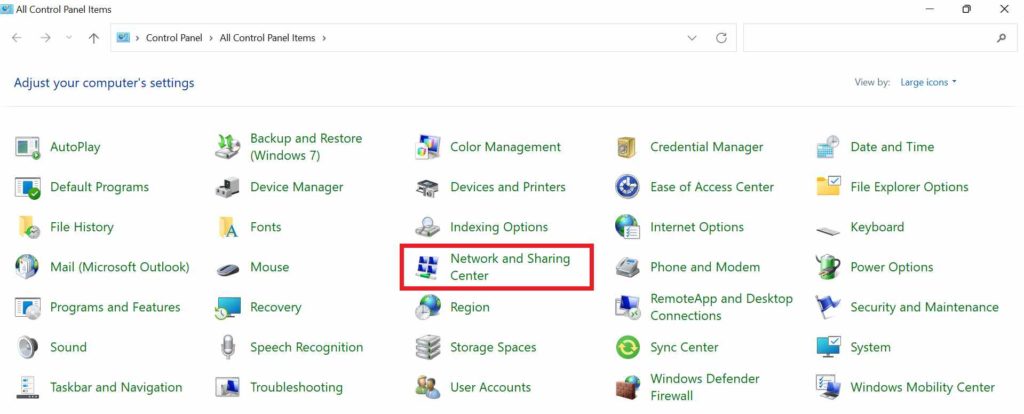Image resolution: width=1024 pixels, height=414 pixels.
Task: Open the Color Management icon
Action: pyautogui.click(x=428, y=147)
